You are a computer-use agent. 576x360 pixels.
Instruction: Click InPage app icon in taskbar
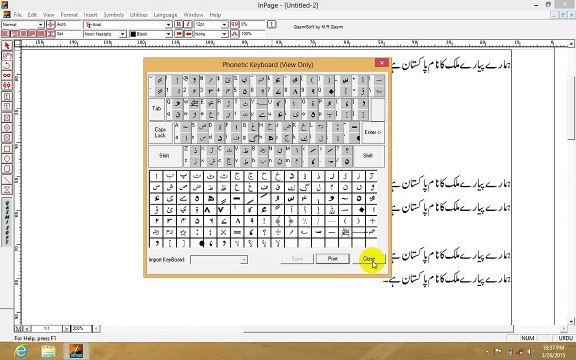click(76, 351)
